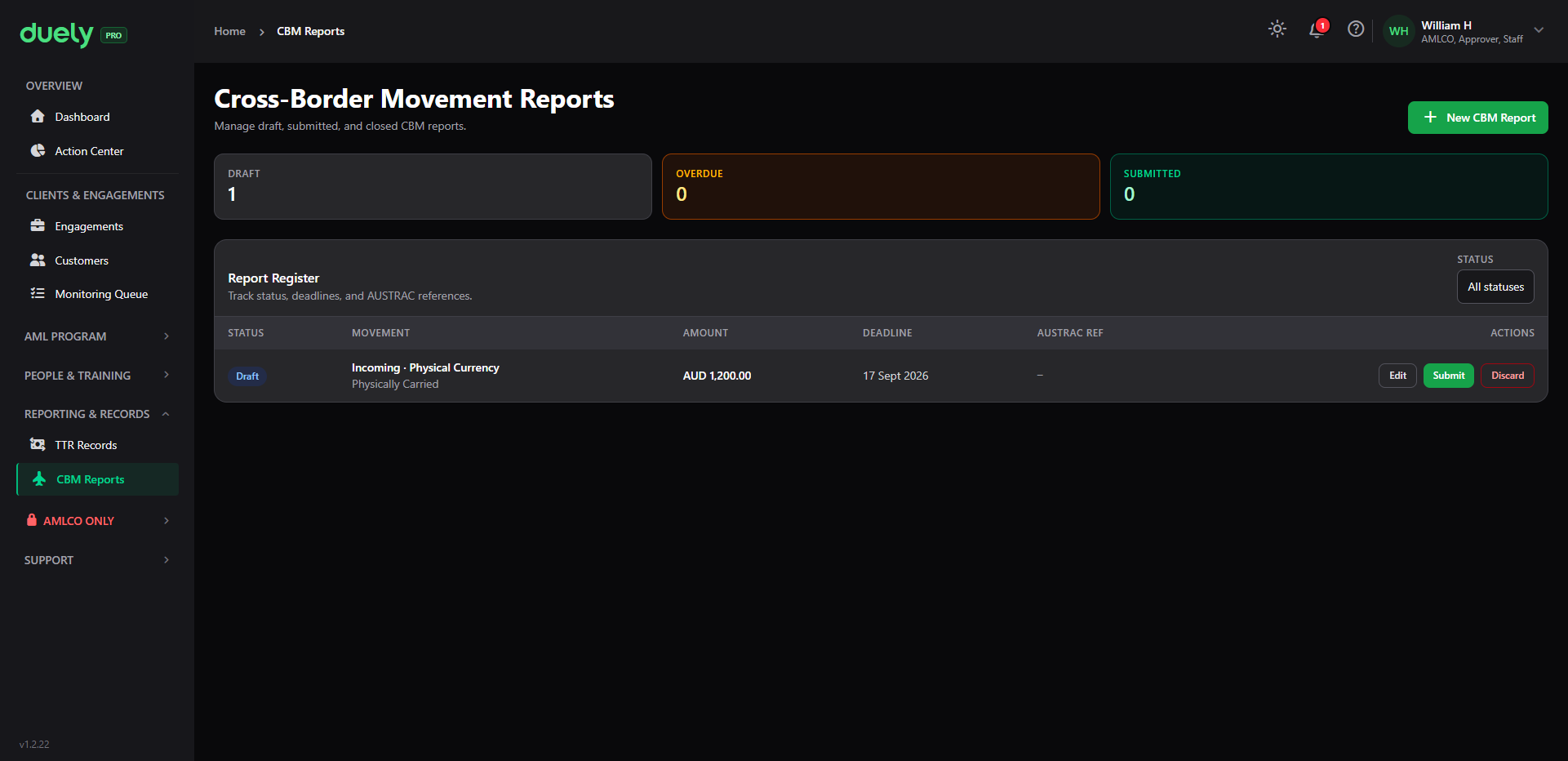
Task: Click the Monitoring Queue list icon
Action: (x=38, y=293)
